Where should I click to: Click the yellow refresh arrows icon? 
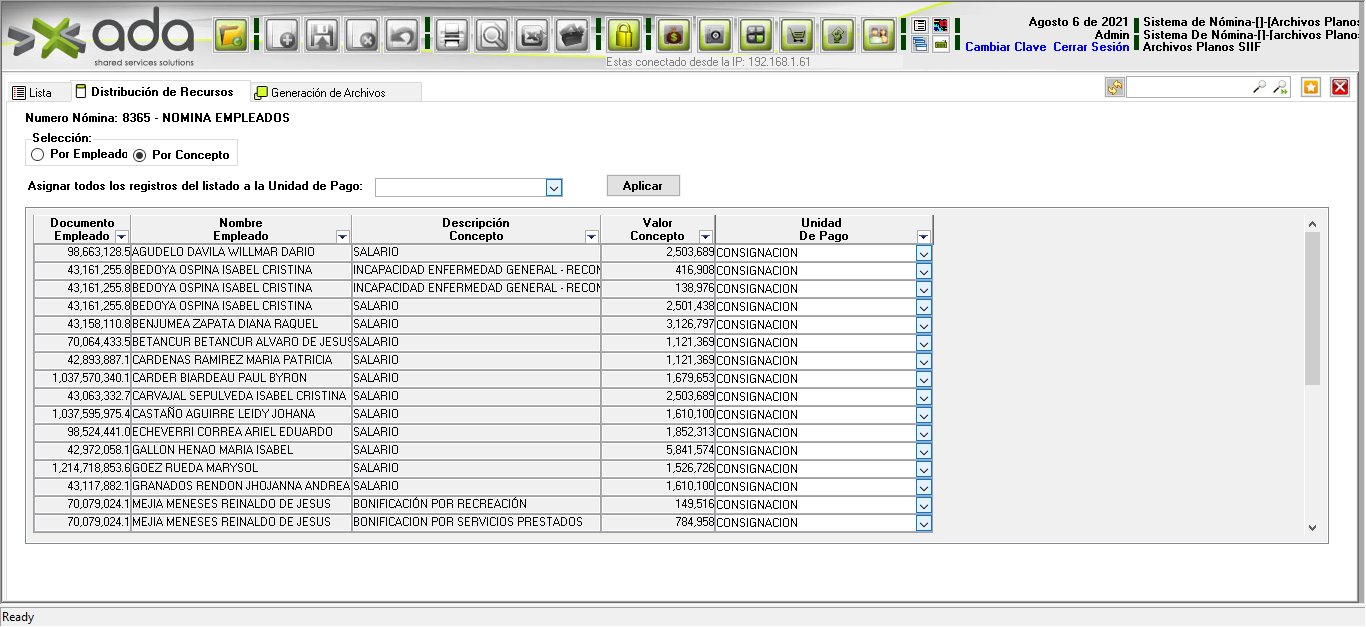point(1114,87)
